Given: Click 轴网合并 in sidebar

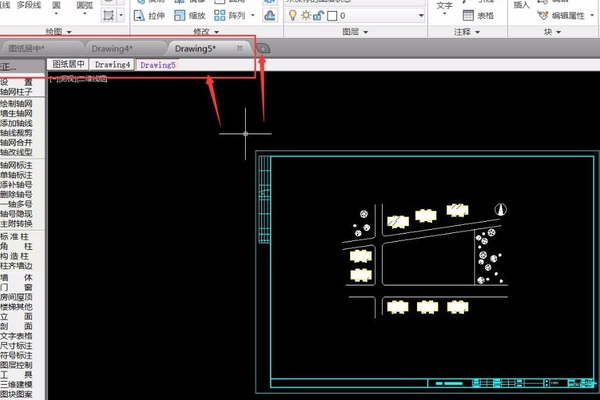Looking at the screenshot, I should click(x=16, y=142).
